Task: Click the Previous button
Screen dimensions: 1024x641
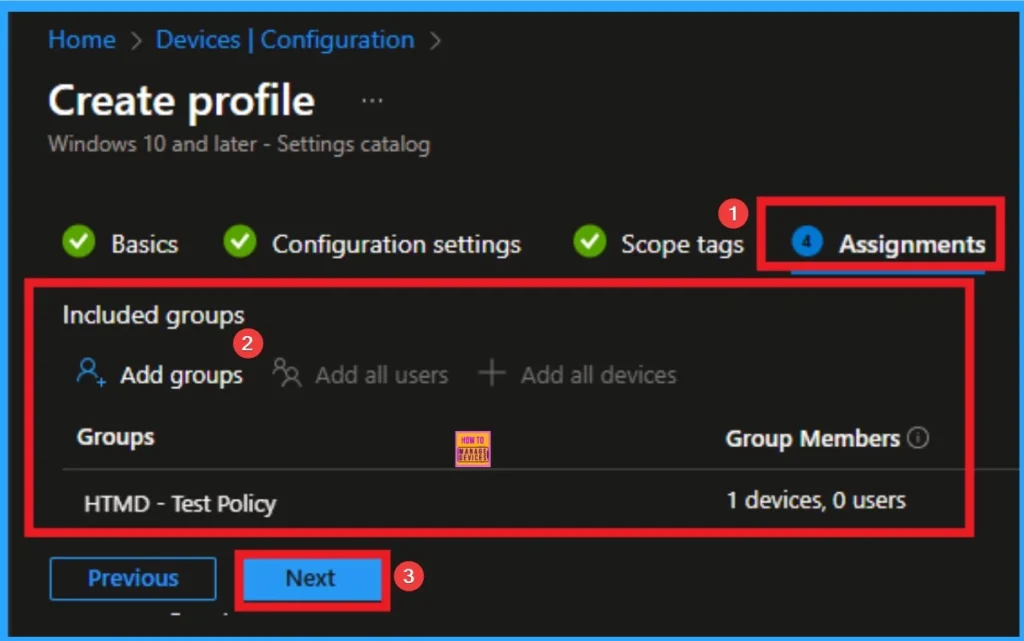Action: pyautogui.click(x=132, y=578)
